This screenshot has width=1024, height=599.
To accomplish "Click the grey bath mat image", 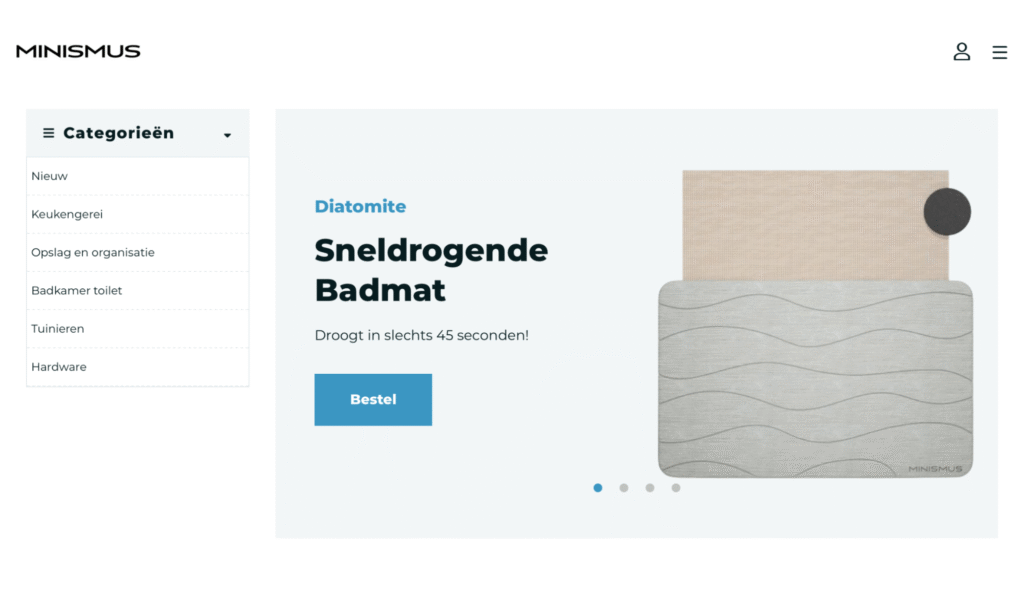I will click(x=815, y=379).
